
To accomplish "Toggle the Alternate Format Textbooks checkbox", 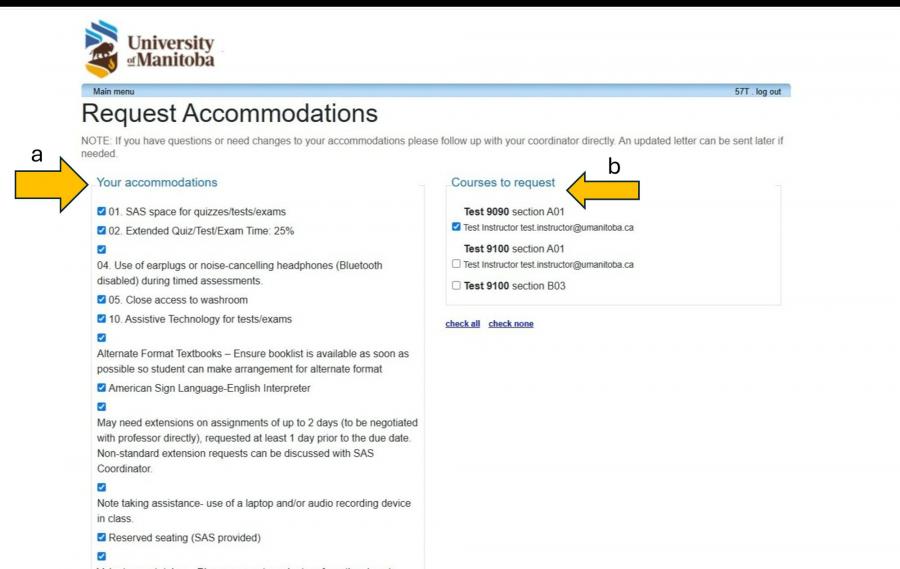I will (102, 338).
